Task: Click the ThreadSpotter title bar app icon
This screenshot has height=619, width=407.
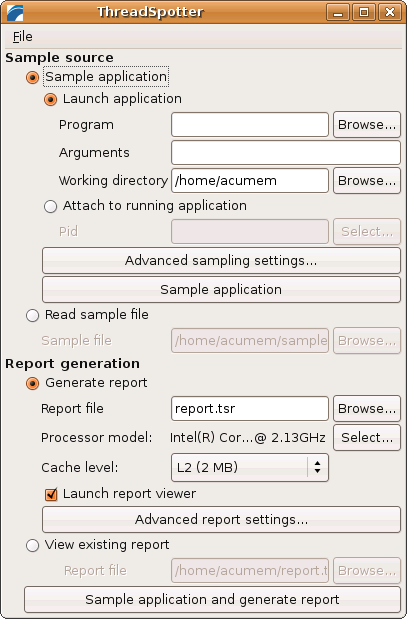Action: click(15, 12)
